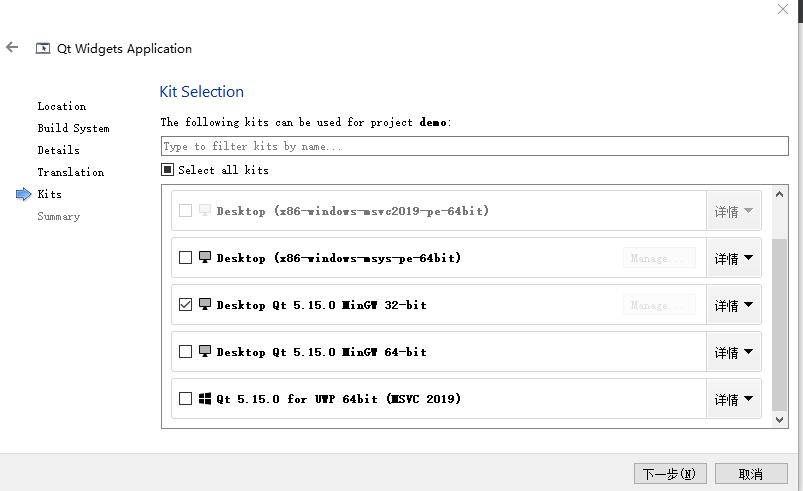803x491 pixels.
Task: Click the Qt Widgets Application wizard icon
Action: 43,48
